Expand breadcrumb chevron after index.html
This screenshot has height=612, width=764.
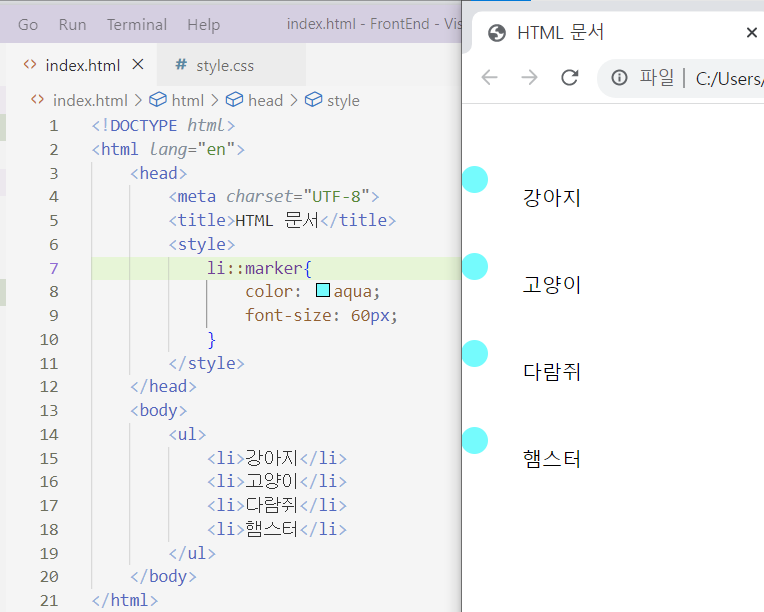pyautogui.click(x=138, y=100)
